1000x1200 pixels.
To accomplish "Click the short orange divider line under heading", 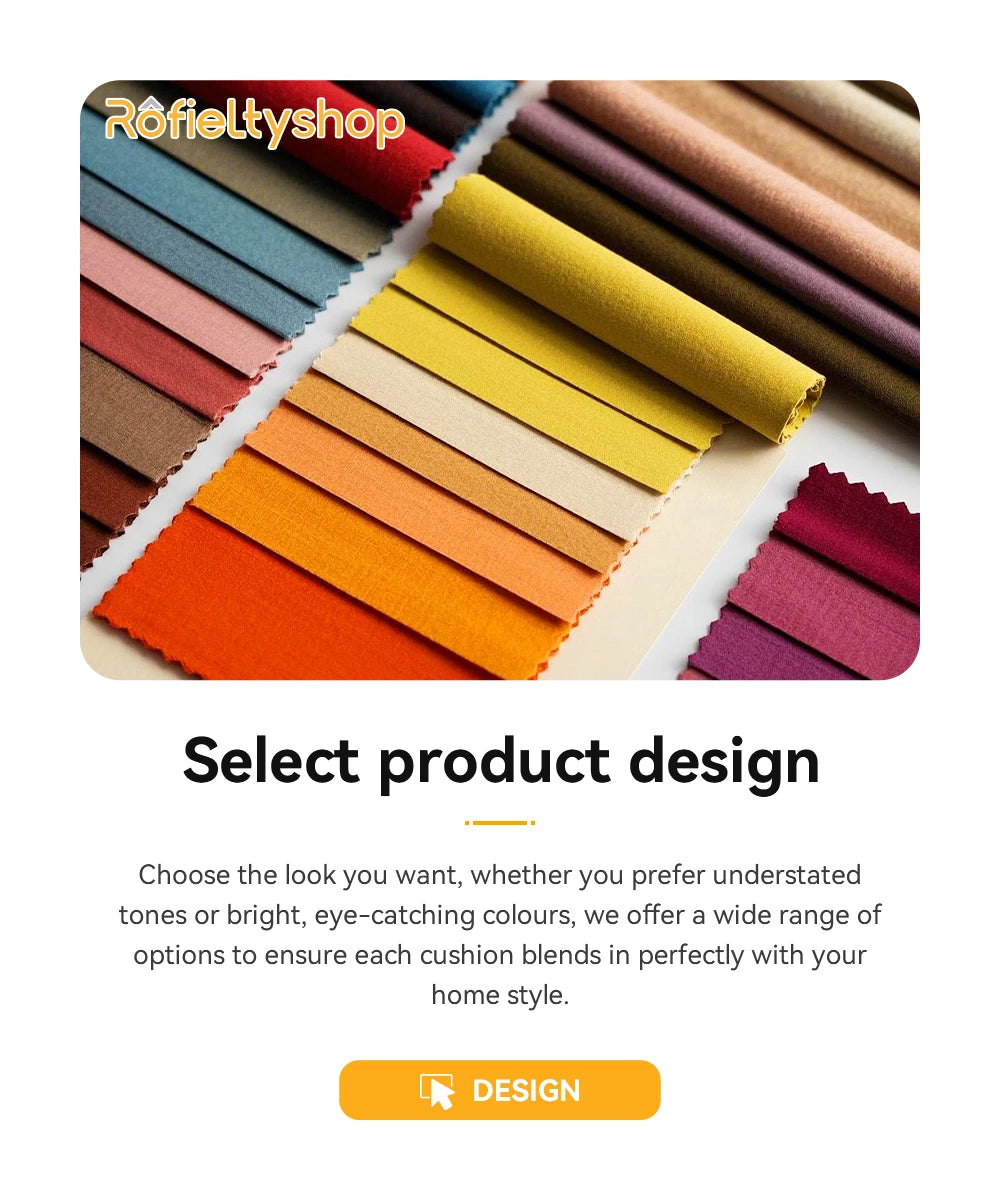I will (500, 823).
